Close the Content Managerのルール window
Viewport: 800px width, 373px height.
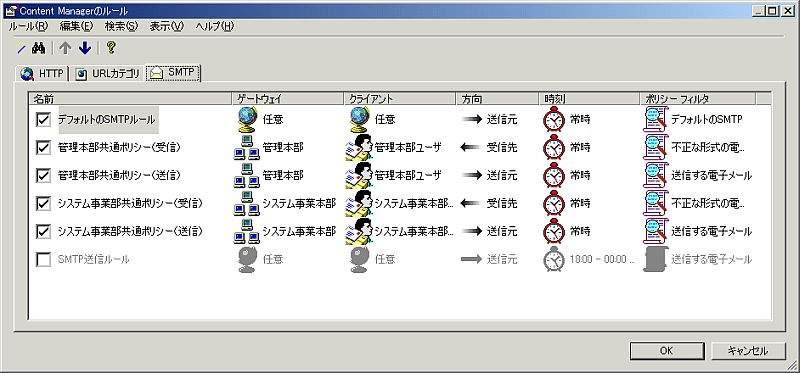[788, 10]
